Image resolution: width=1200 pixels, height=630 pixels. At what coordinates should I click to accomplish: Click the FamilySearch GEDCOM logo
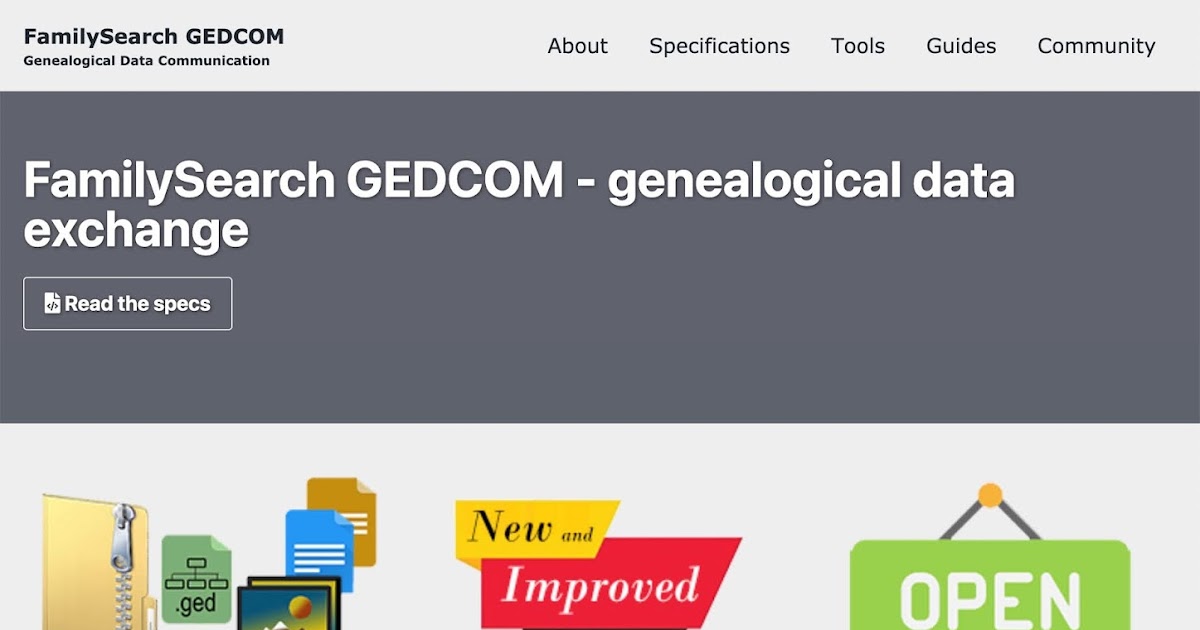[153, 36]
